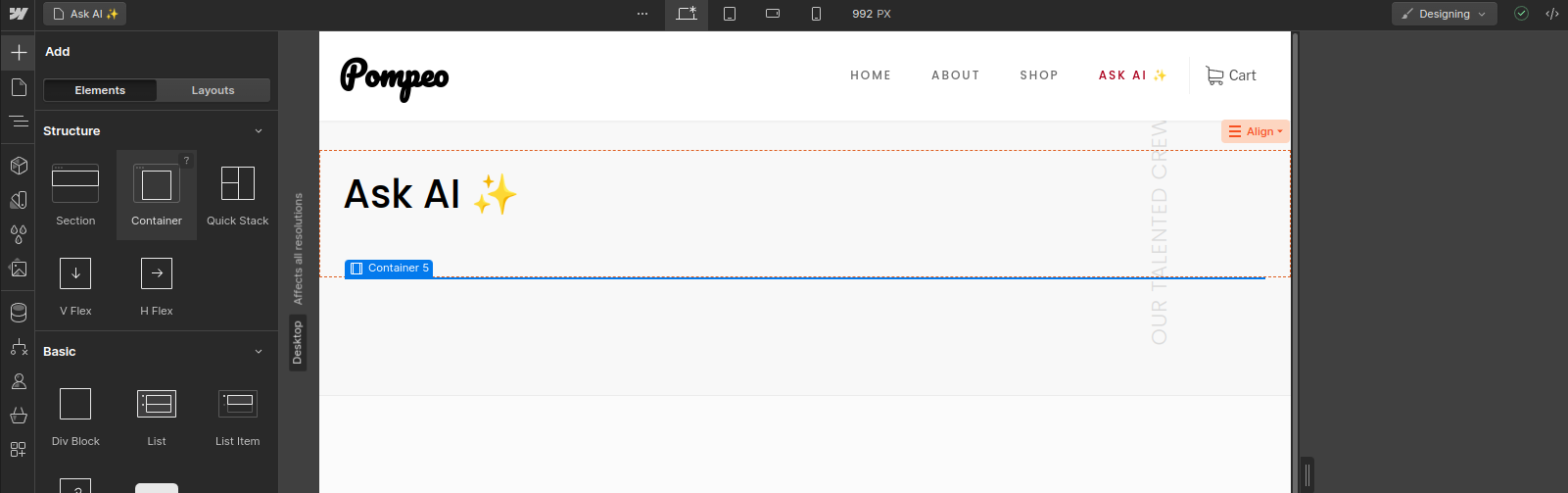Image resolution: width=1568 pixels, height=493 pixels.
Task: Collapse the Basic section
Action: pos(259,352)
